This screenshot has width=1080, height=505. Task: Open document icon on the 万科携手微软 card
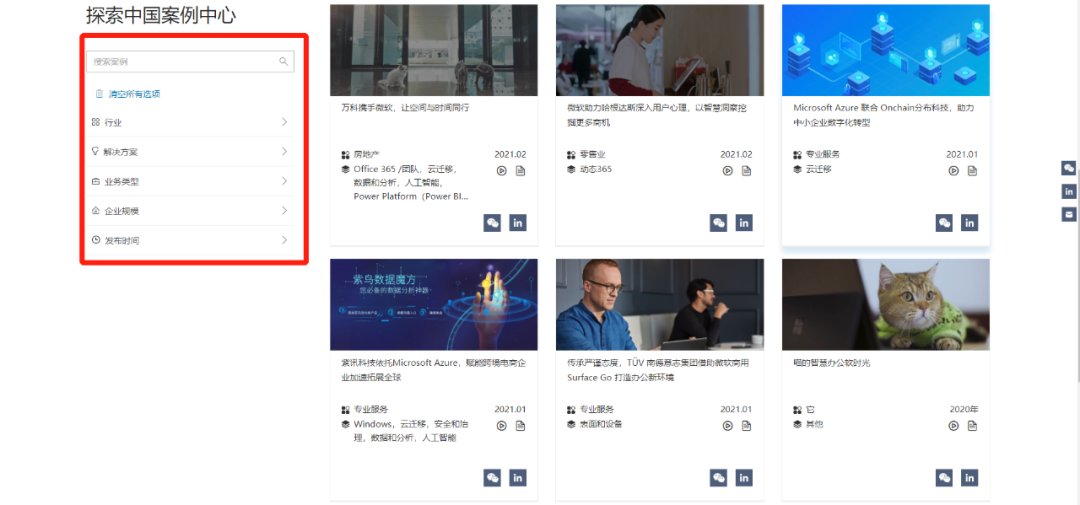520,171
